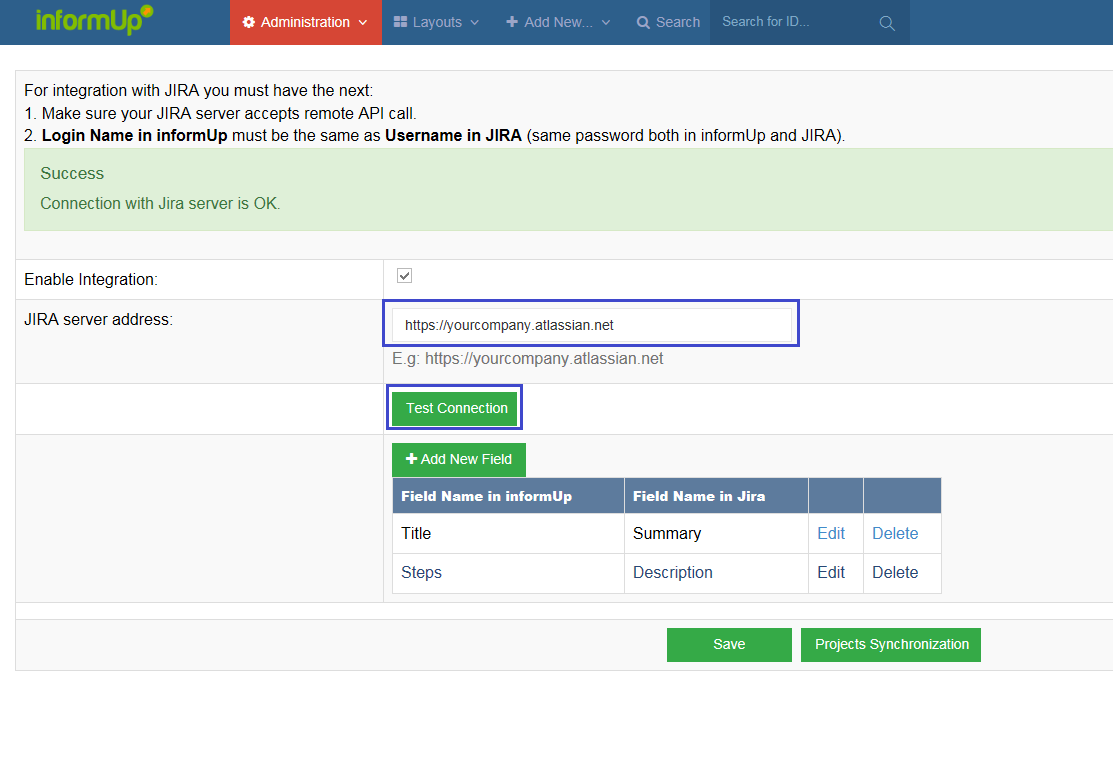Select the Title cell in the table
The width and height of the screenshot is (1113, 757).
[x=508, y=533]
